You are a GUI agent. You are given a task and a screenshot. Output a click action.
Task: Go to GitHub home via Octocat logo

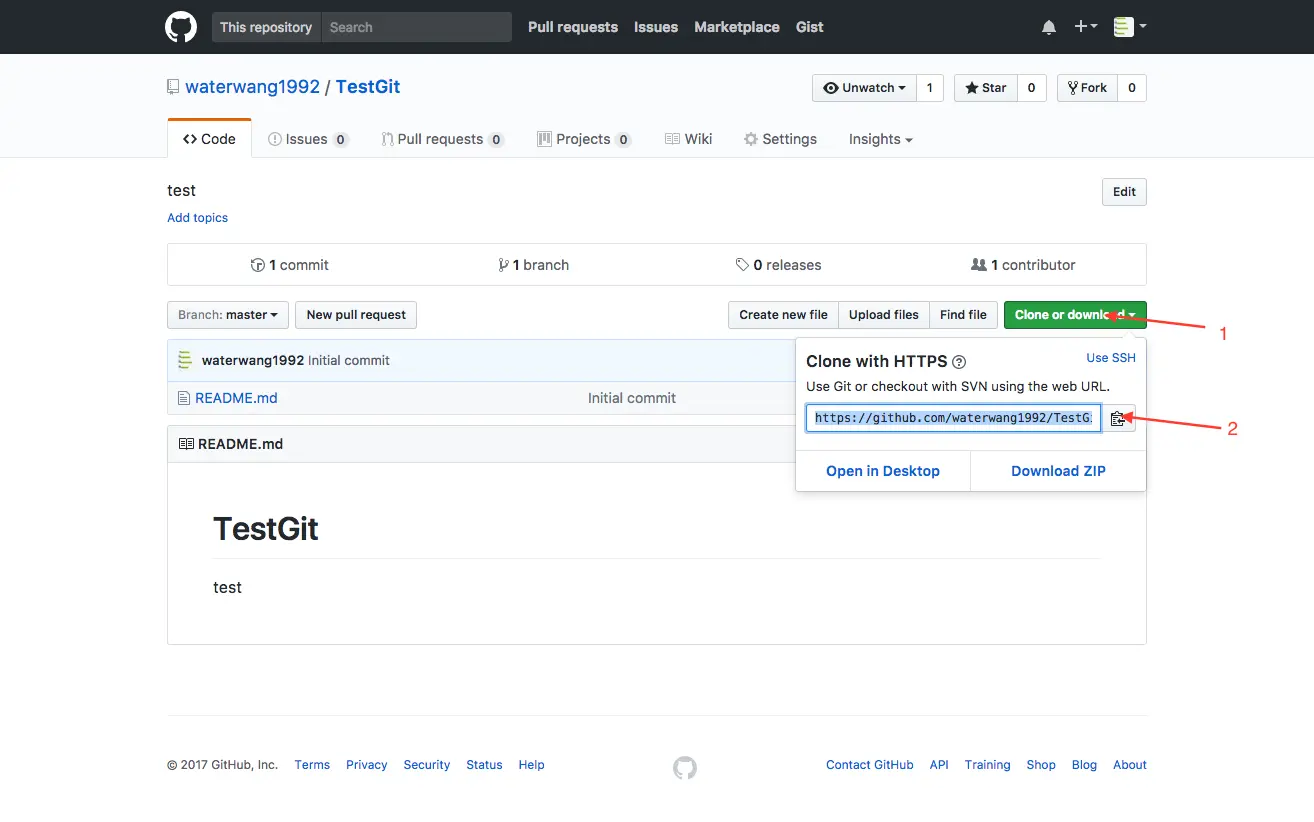click(181, 27)
